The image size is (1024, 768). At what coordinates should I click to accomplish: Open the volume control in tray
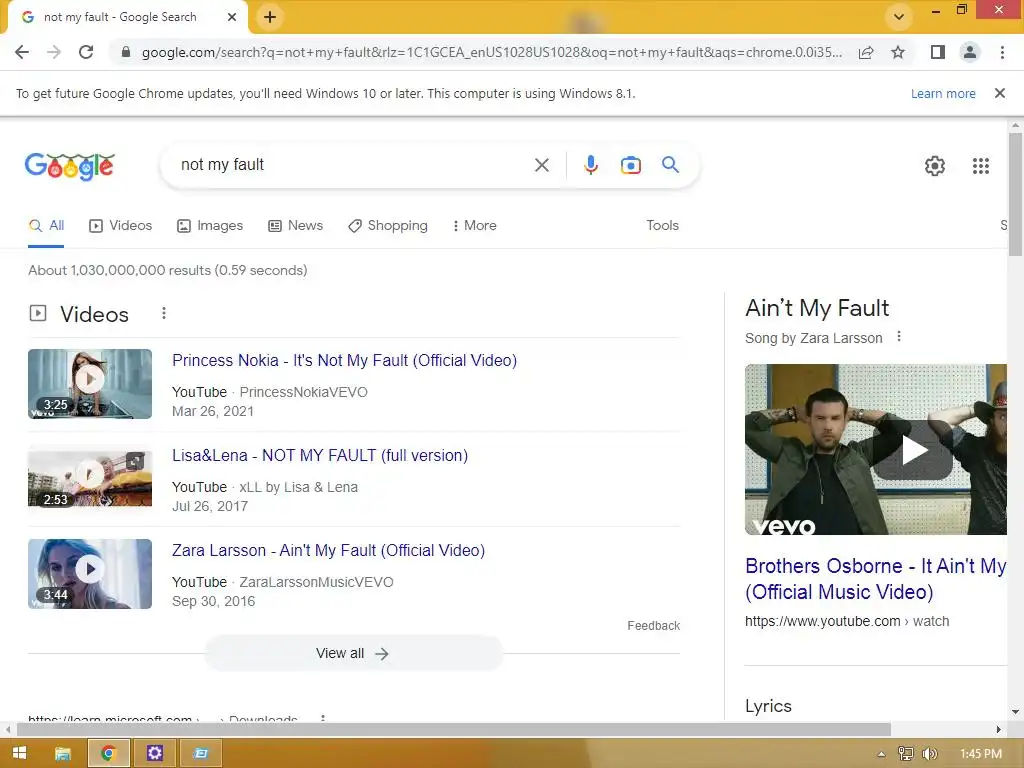point(929,754)
